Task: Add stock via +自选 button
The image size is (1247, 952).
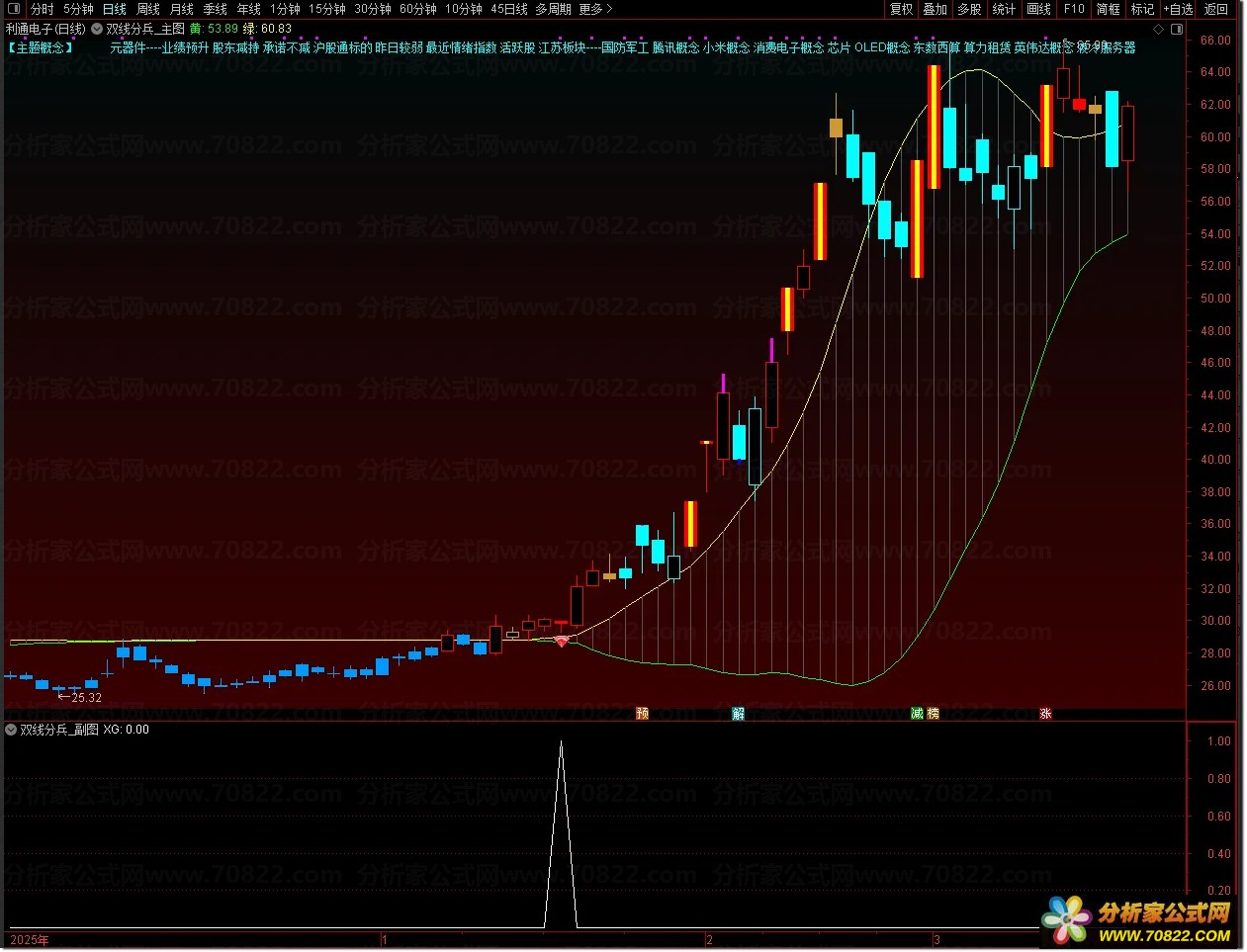Action: (1179, 9)
